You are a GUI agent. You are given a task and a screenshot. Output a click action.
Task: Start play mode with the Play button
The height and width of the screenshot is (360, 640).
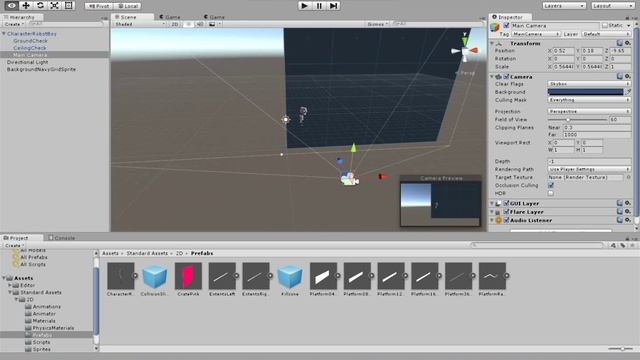pyautogui.click(x=304, y=6)
